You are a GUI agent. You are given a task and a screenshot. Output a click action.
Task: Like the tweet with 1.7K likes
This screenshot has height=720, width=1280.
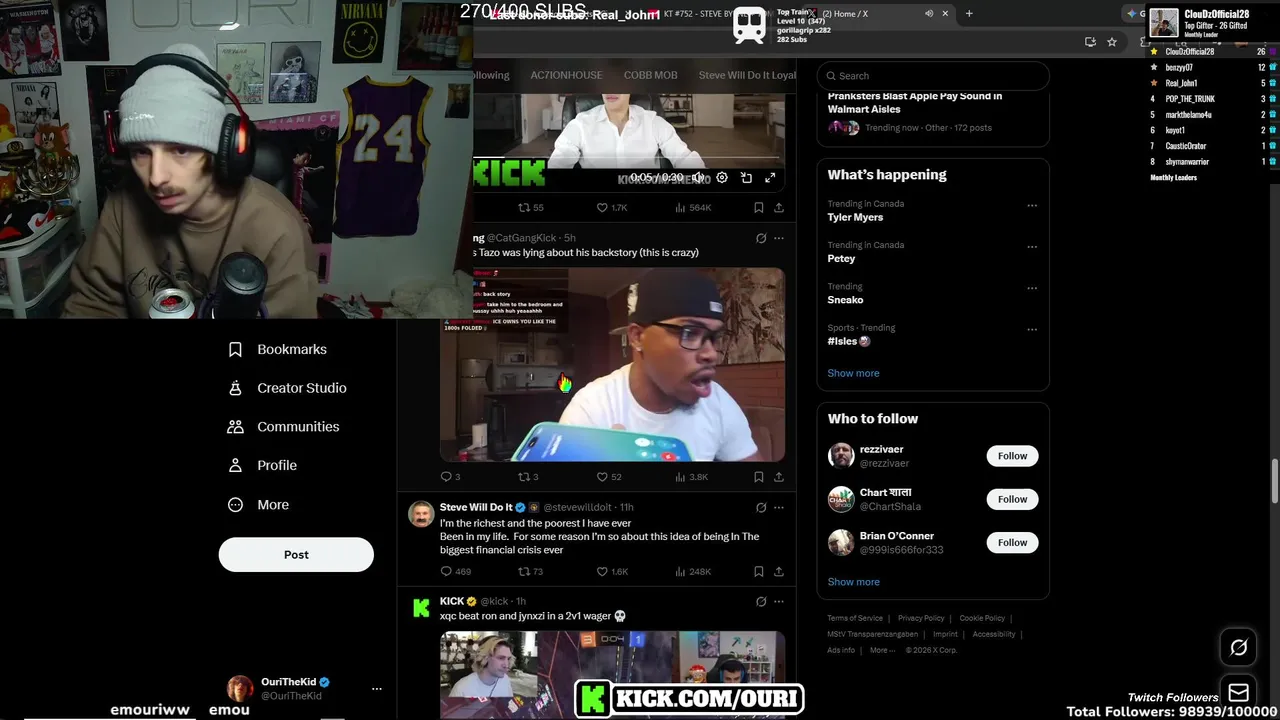(611, 208)
